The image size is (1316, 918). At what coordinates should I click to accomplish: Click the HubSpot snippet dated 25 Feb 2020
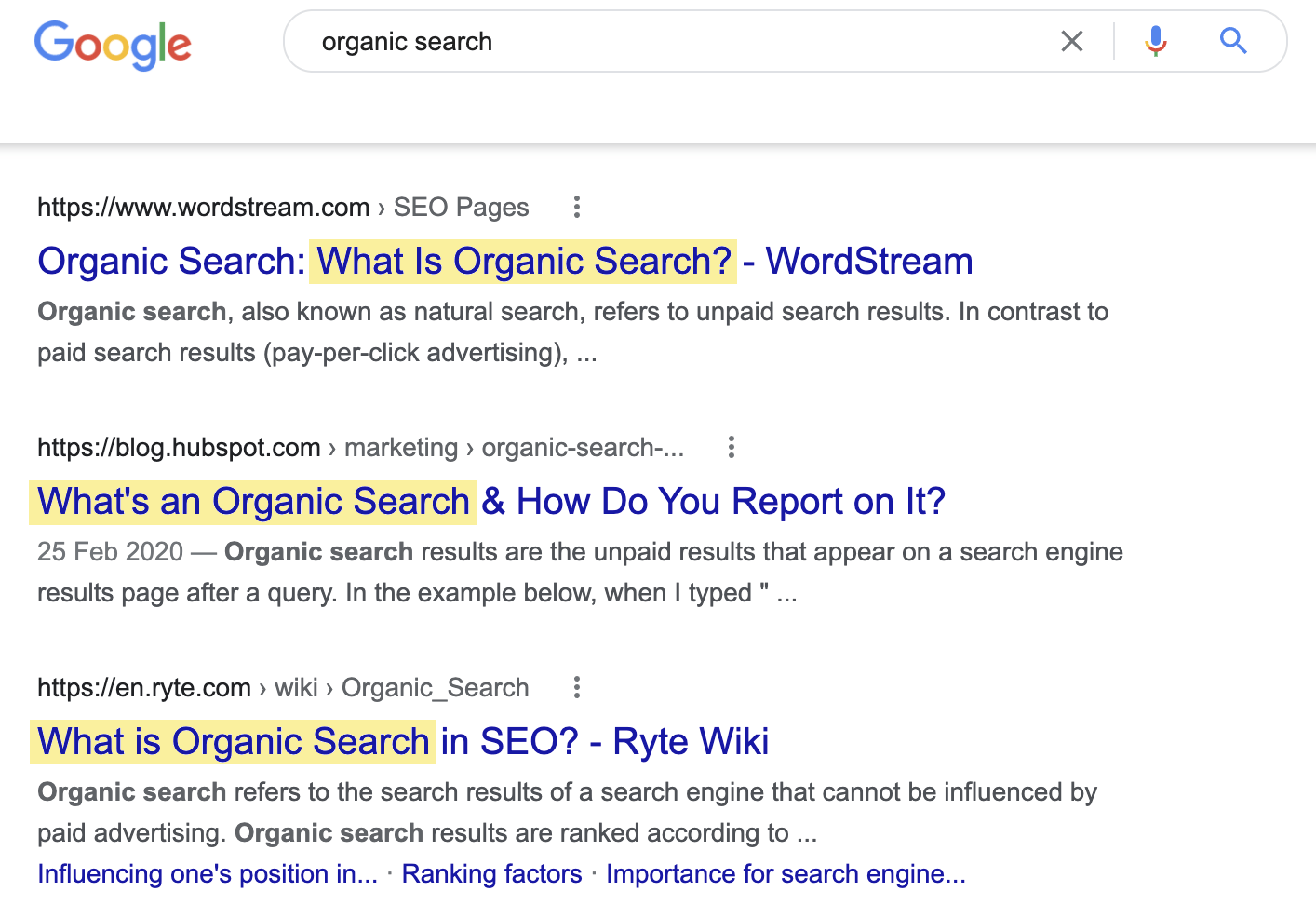tap(579, 572)
